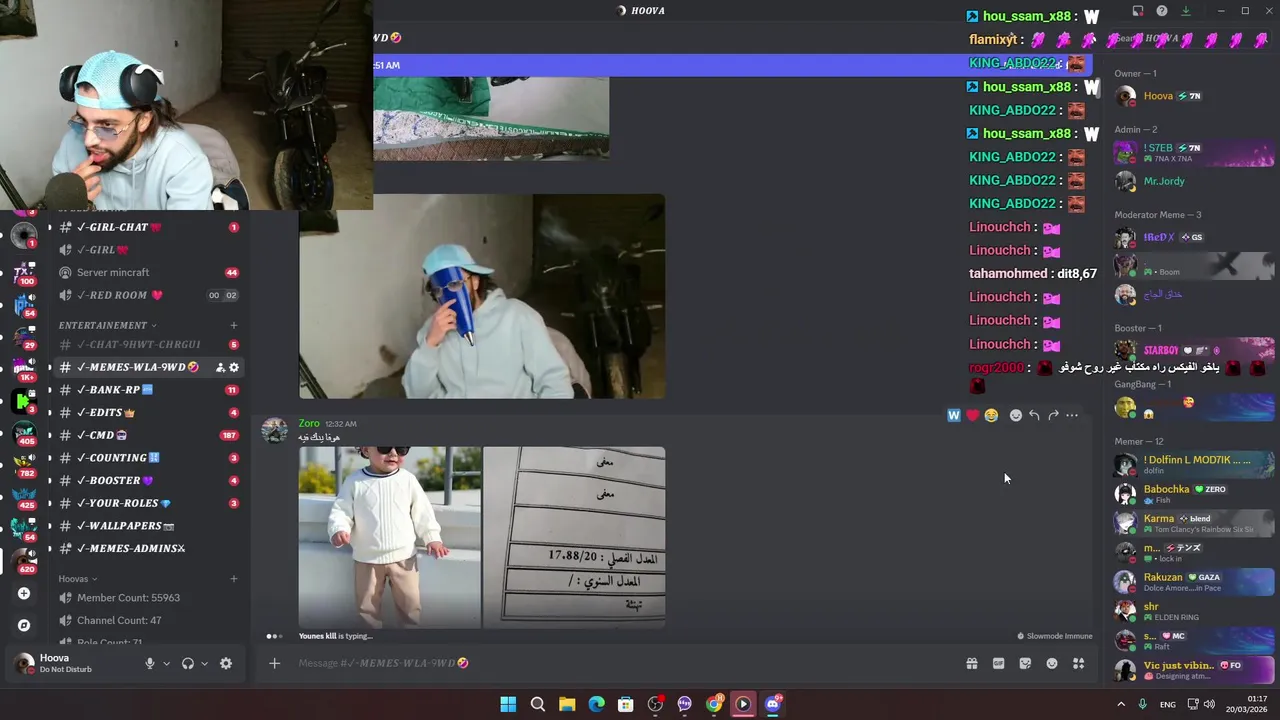Send a gift with the gift icon
Screen dimensions: 1280x720
(971, 663)
